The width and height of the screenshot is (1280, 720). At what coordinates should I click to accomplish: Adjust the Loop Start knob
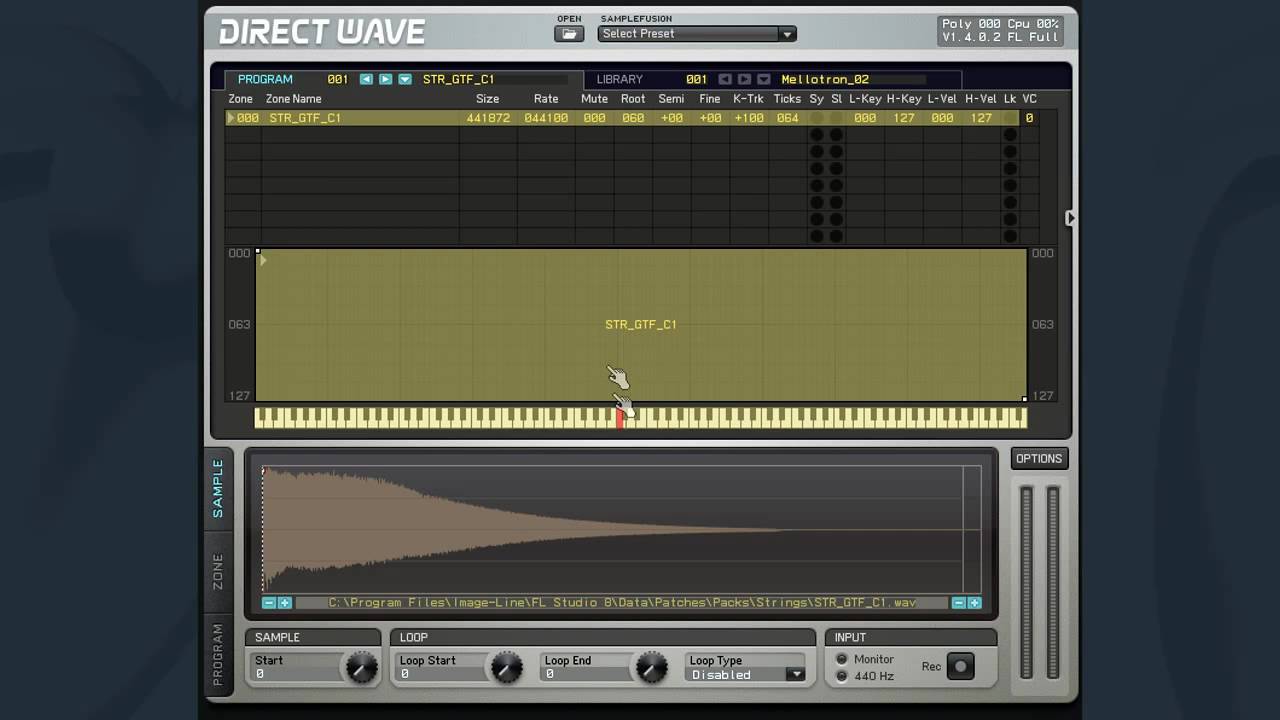click(x=506, y=667)
